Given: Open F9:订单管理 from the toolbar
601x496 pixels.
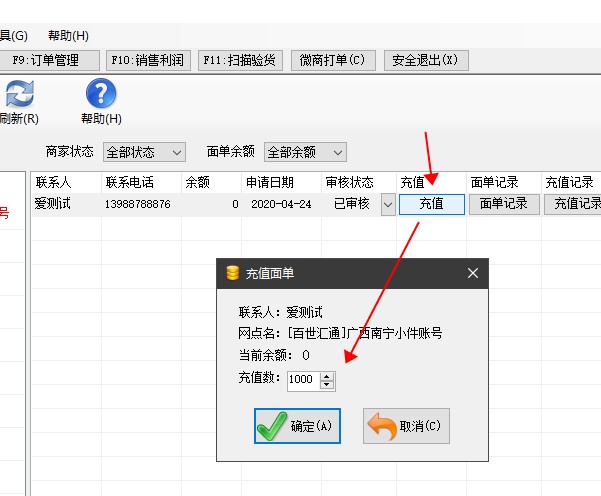Looking at the screenshot, I should (x=50, y=60).
